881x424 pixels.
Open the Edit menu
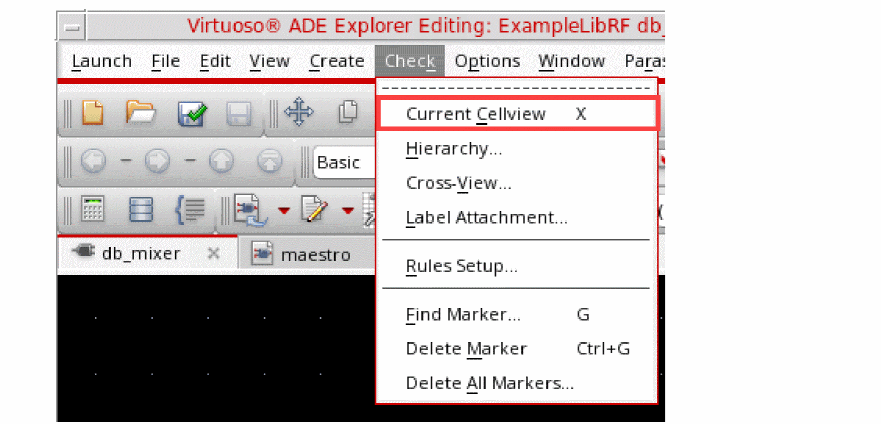216,61
